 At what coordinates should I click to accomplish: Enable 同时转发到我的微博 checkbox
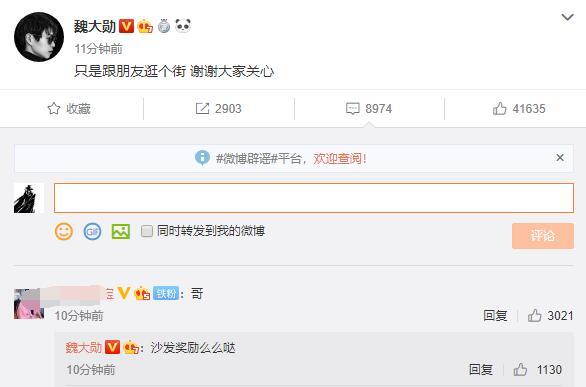[146, 231]
